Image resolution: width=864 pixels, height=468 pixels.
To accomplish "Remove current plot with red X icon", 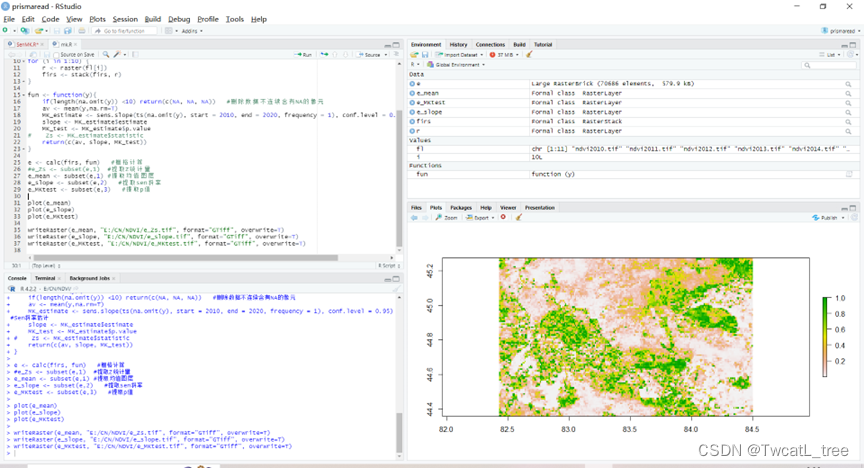I will click(x=503, y=218).
